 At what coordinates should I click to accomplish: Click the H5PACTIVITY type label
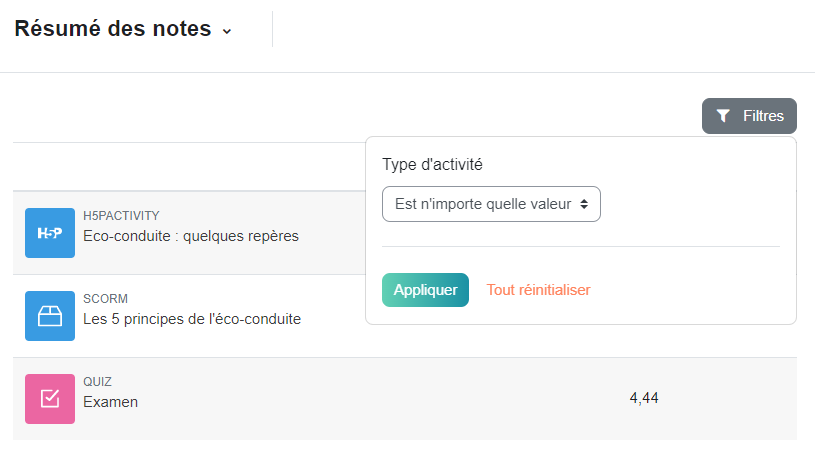coord(121,216)
